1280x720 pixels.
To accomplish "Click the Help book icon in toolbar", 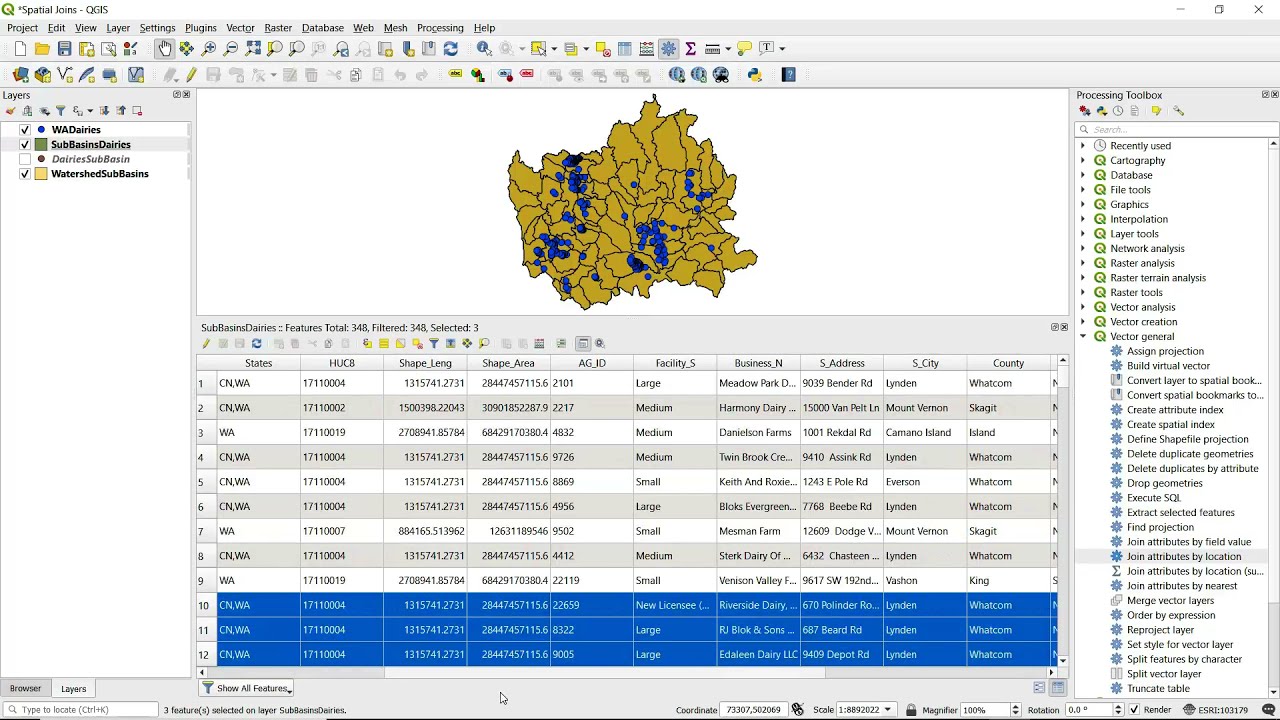I will click(789, 74).
